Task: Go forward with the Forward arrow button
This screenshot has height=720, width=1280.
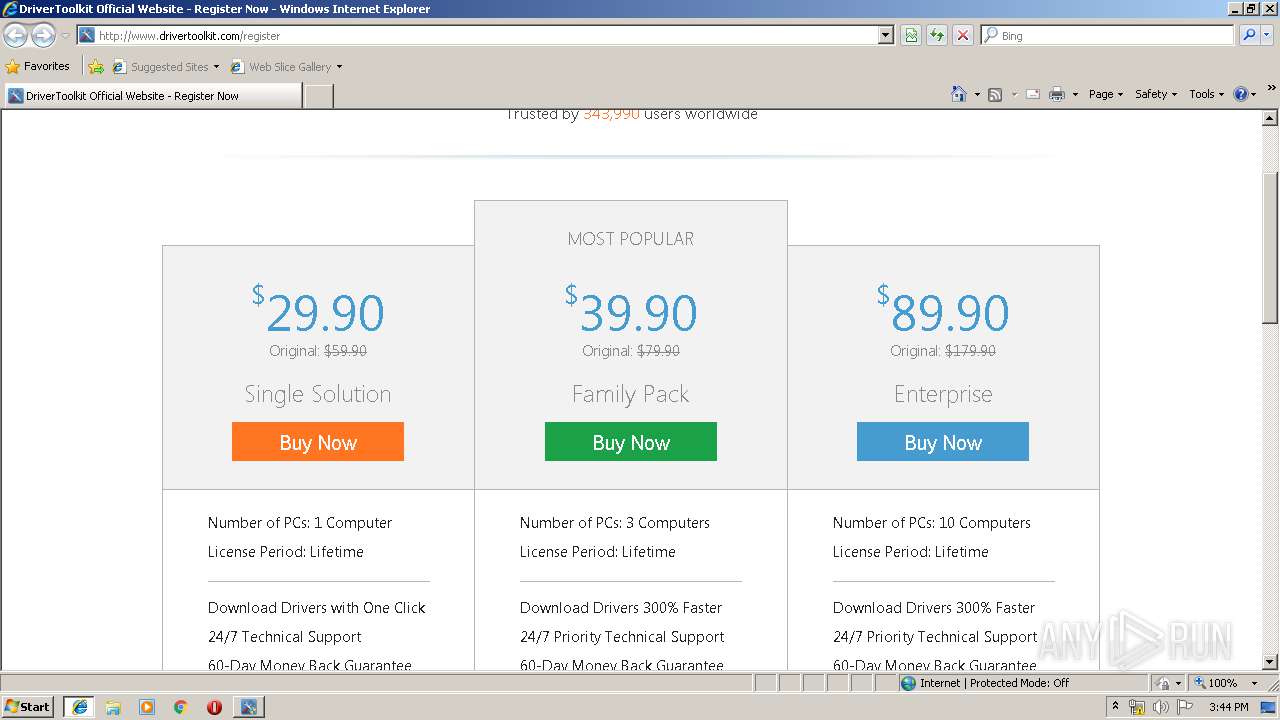Action: [x=43, y=35]
